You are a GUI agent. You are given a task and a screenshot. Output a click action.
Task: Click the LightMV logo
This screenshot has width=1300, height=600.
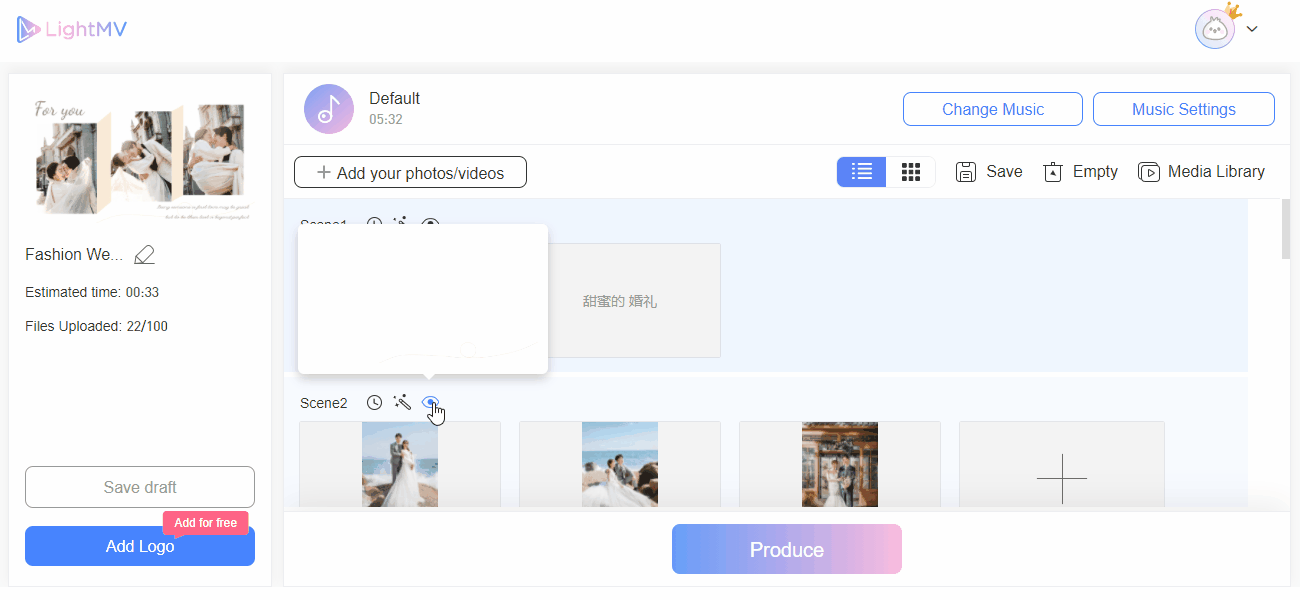(x=71, y=28)
